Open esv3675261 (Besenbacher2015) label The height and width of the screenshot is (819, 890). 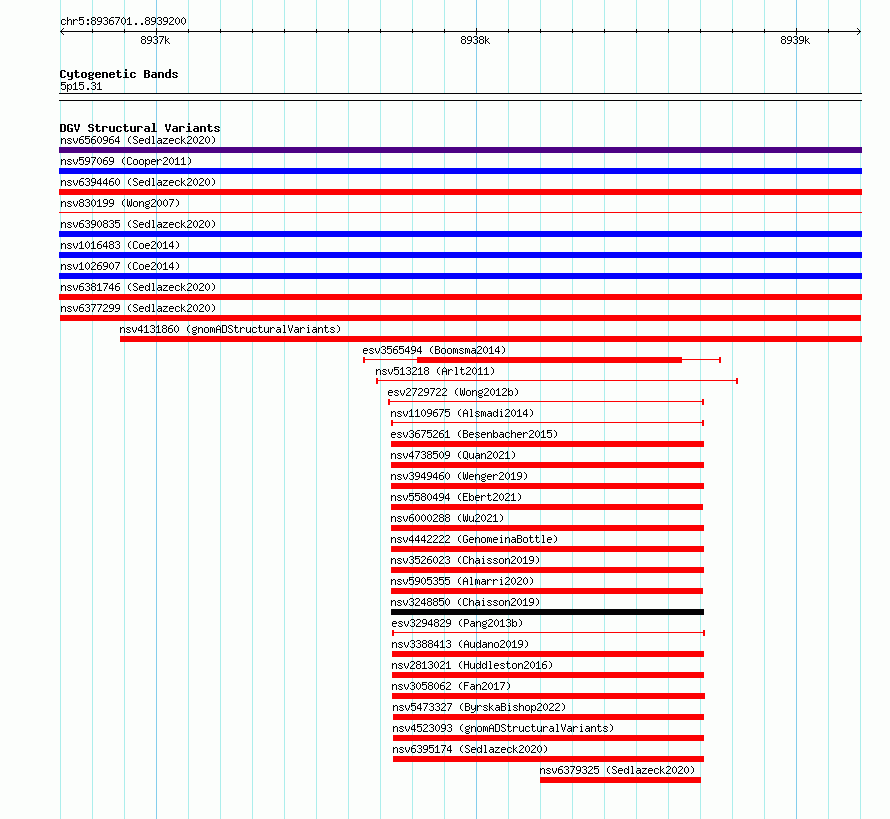point(474,434)
